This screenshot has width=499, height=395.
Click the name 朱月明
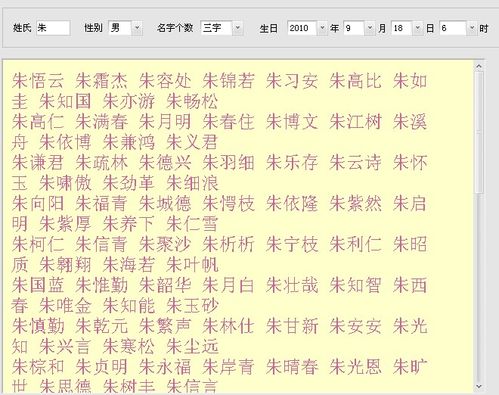coord(165,122)
